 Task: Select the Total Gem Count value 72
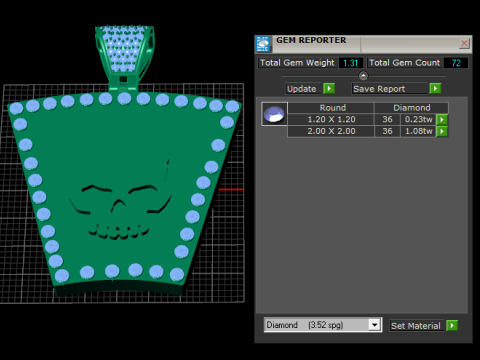point(456,63)
